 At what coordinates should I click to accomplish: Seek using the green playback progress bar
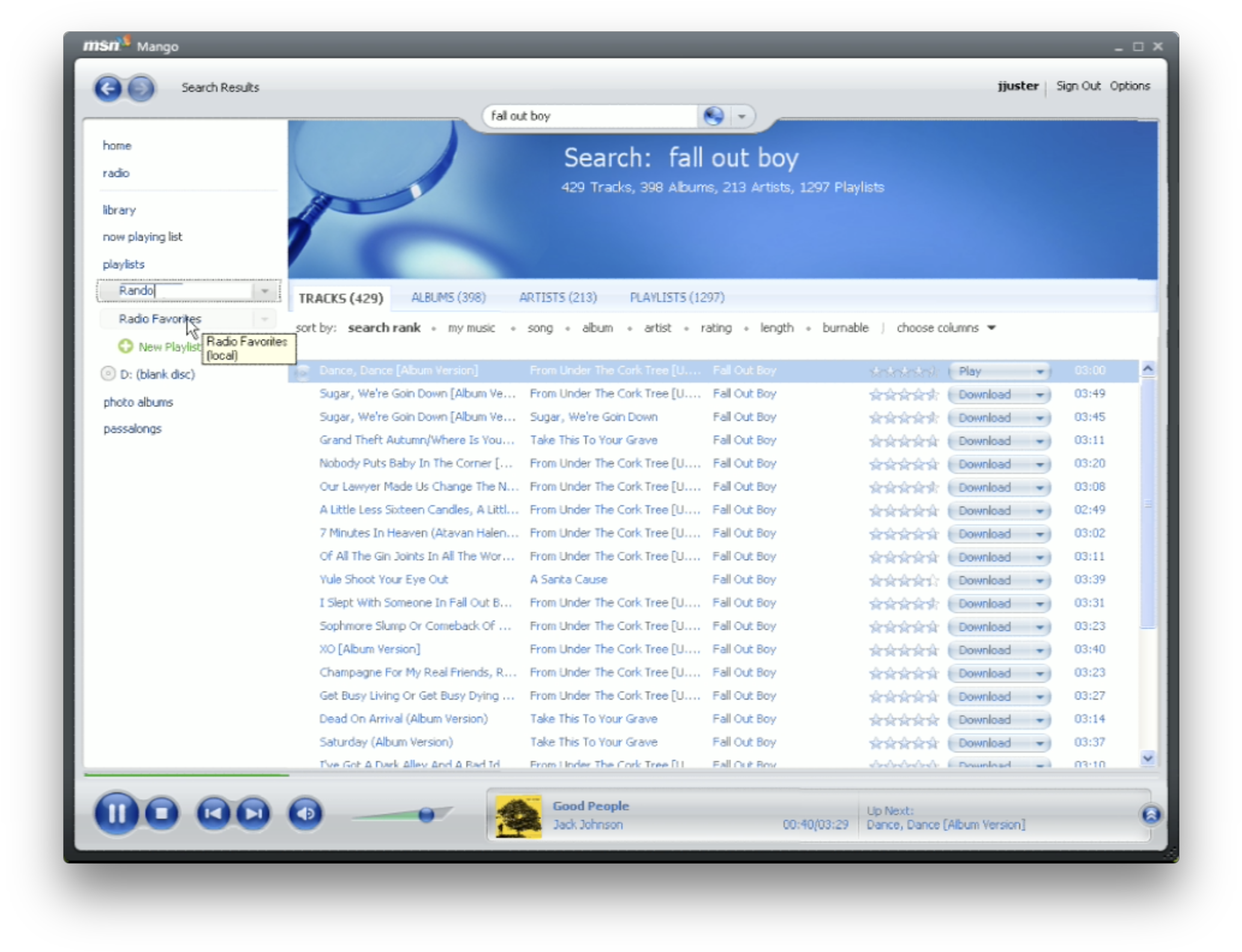[x=186, y=775]
